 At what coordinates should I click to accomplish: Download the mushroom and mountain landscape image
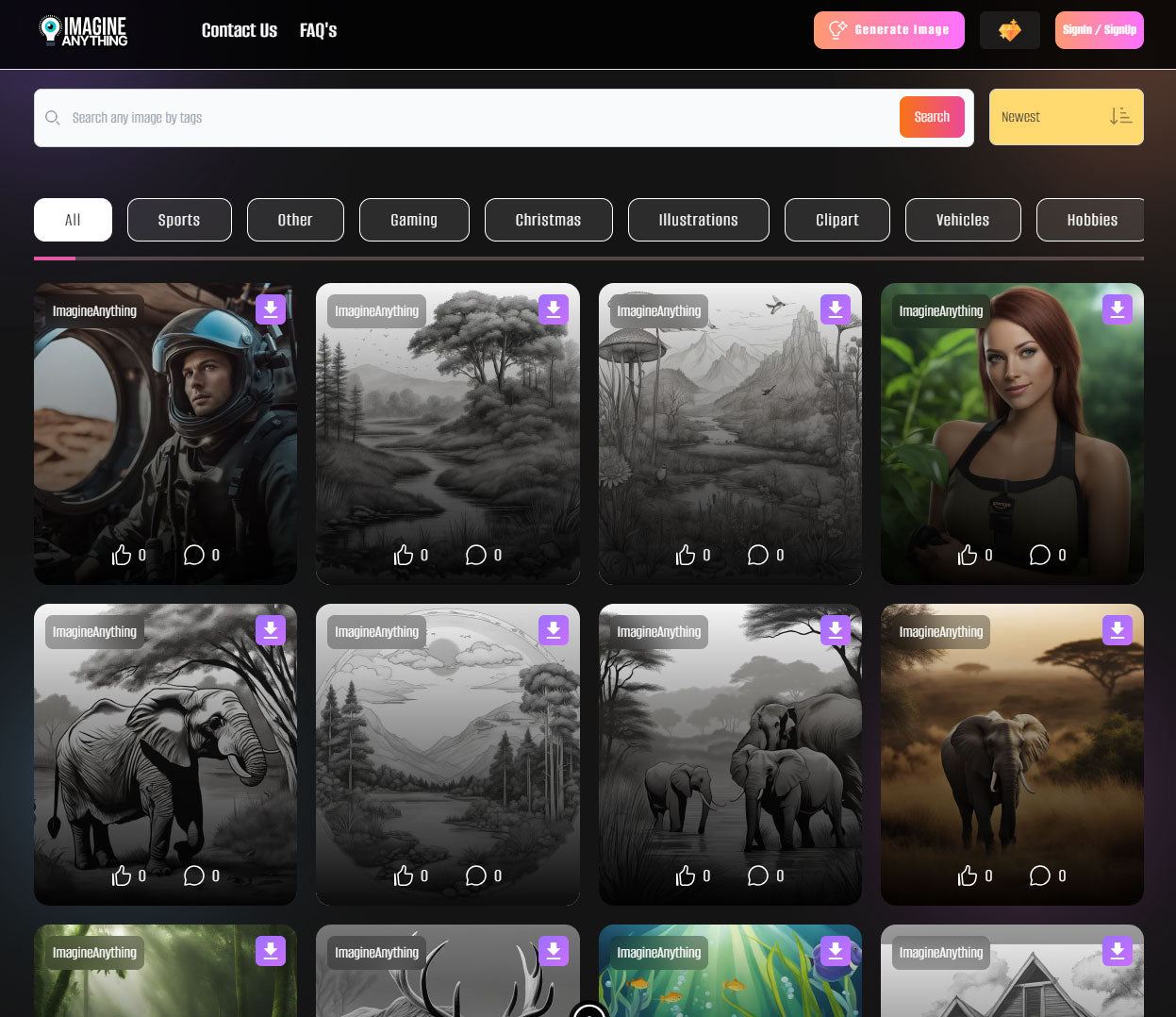point(836,309)
